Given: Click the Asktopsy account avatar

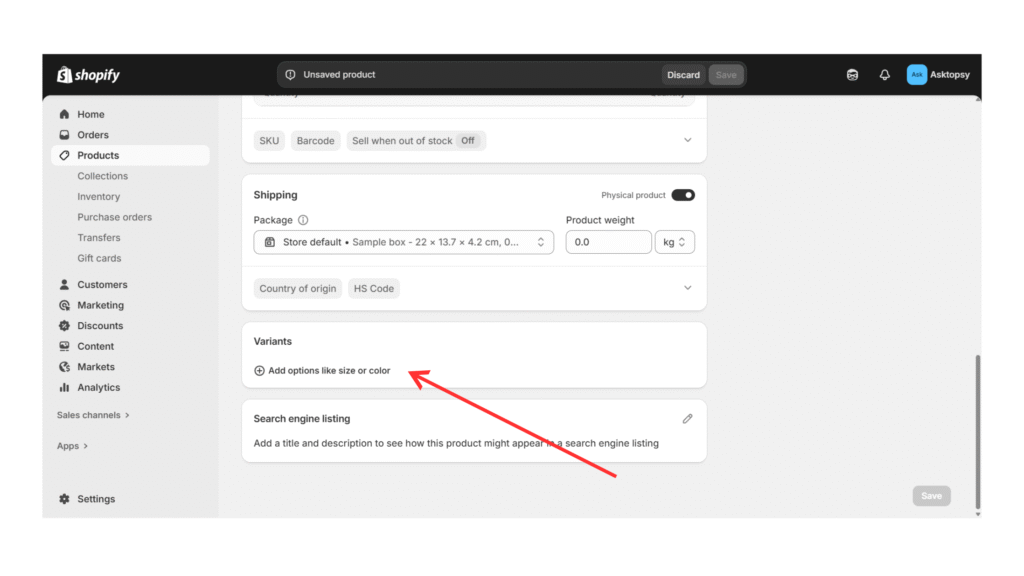Looking at the screenshot, I should (916, 75).
